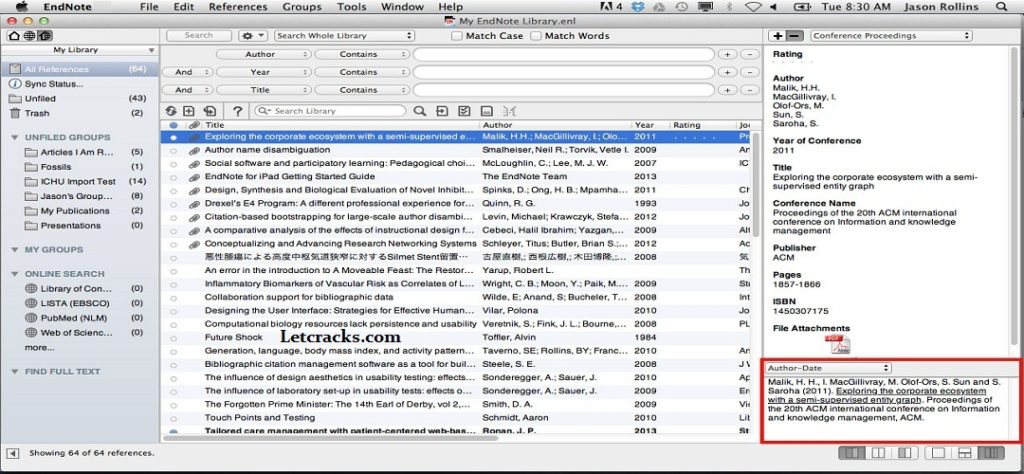Switch to Online Search mode globe icon
The image size is (1024, 474).
[x=30, y=35]
